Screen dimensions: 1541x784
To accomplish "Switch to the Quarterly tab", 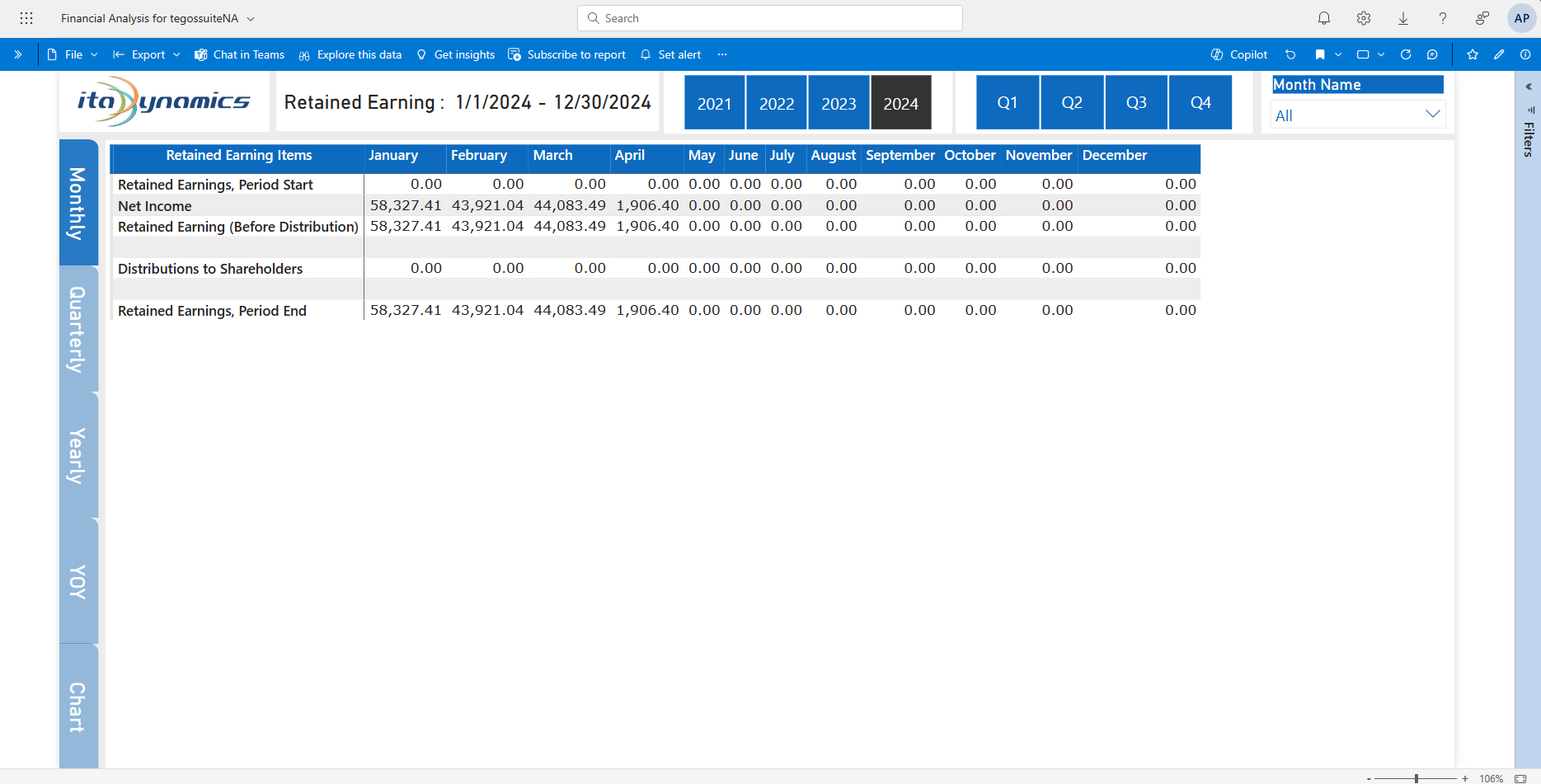I will pos(78,329).
